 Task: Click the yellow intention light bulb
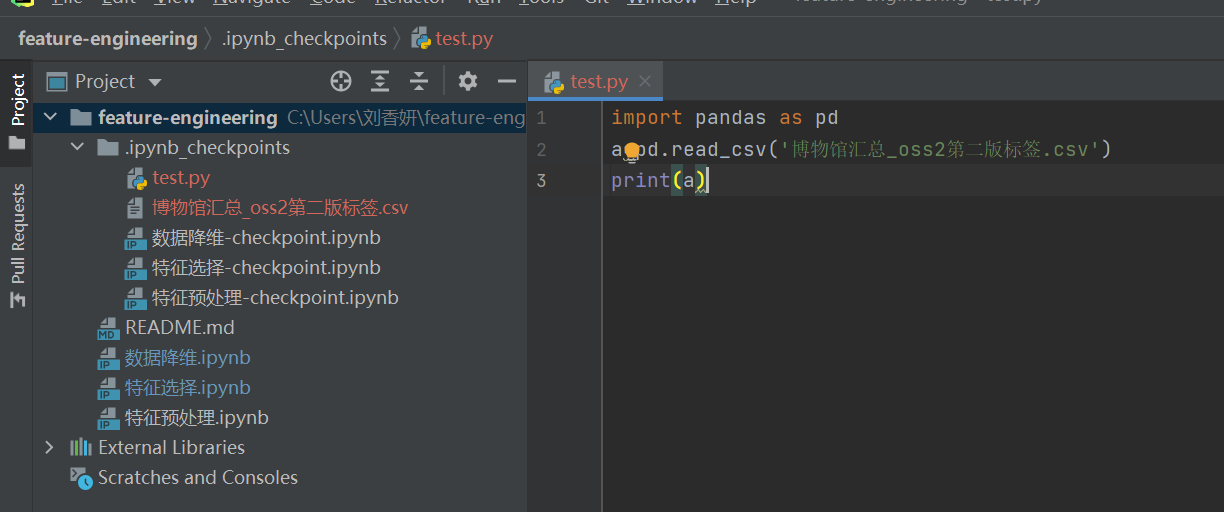[x=631, y=150]
